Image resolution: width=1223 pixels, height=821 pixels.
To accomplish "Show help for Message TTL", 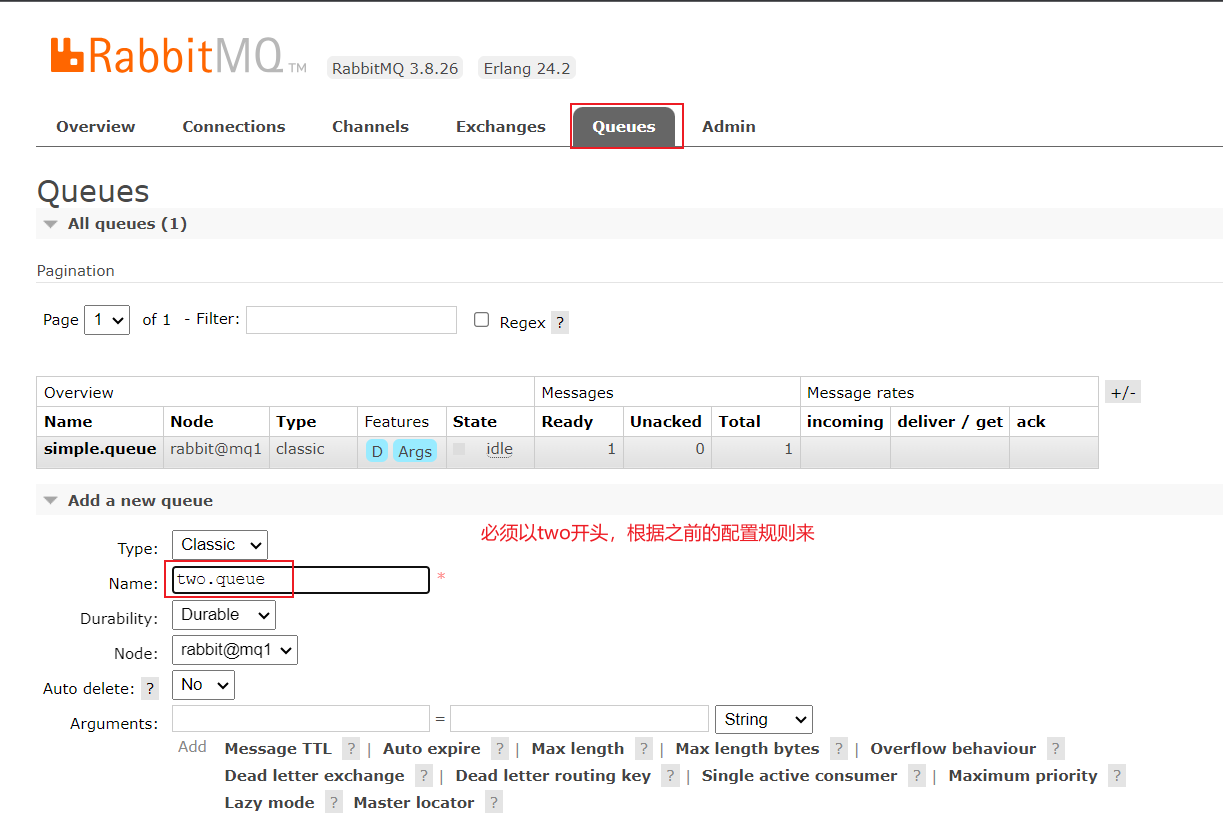I will coord(351,749).
